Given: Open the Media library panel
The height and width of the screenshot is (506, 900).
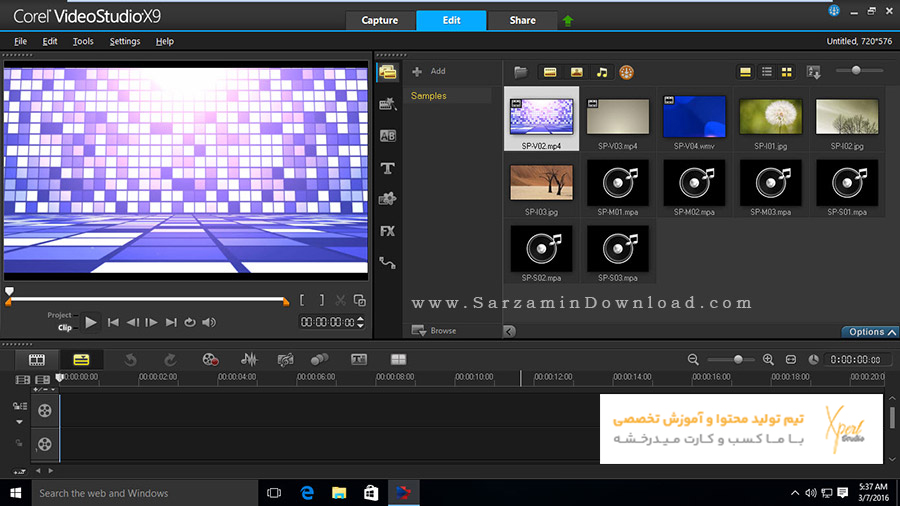Looking at the screenshot, I should point(388,72).
